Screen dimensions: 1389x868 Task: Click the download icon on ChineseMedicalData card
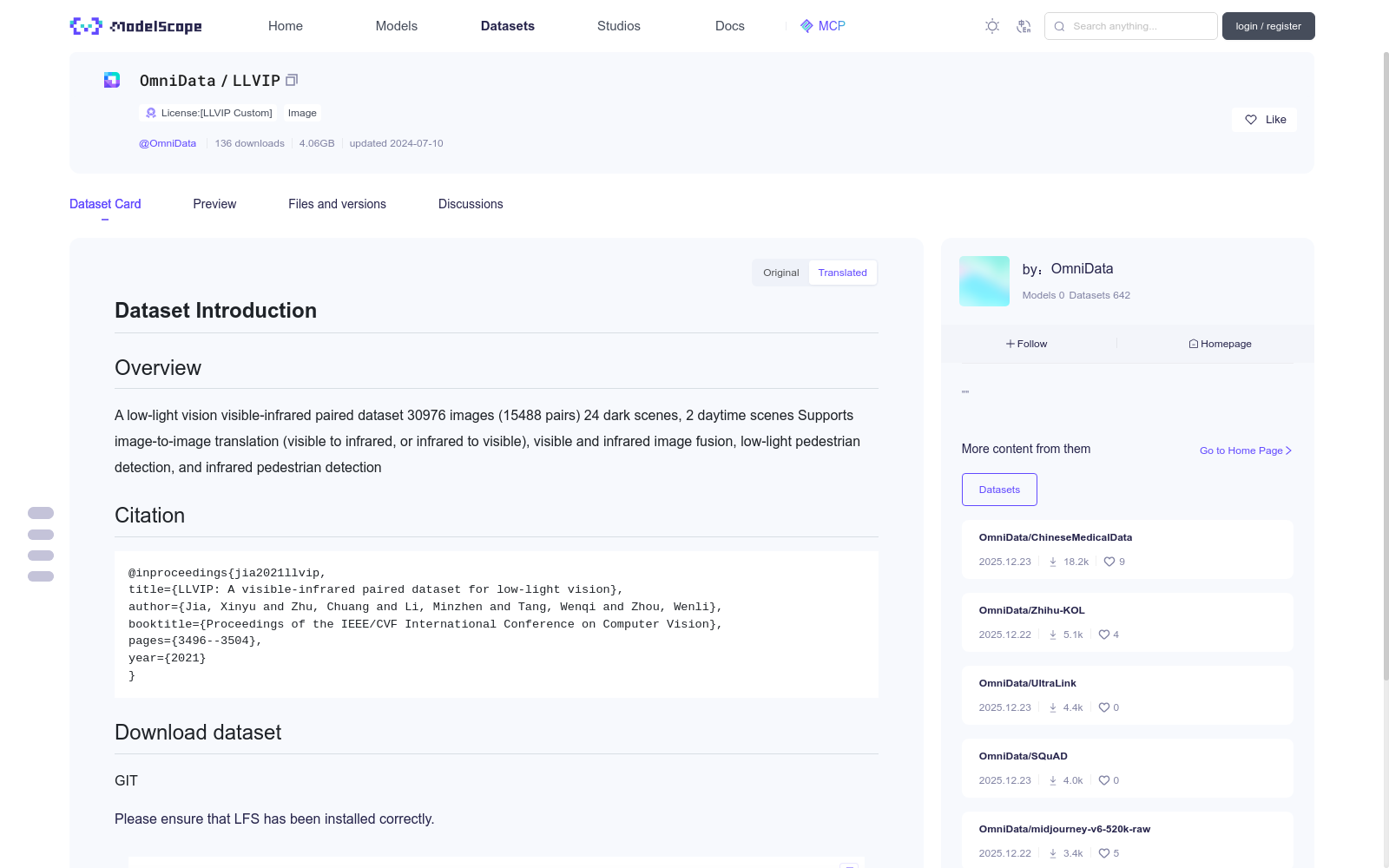(x=1053, y=562)
